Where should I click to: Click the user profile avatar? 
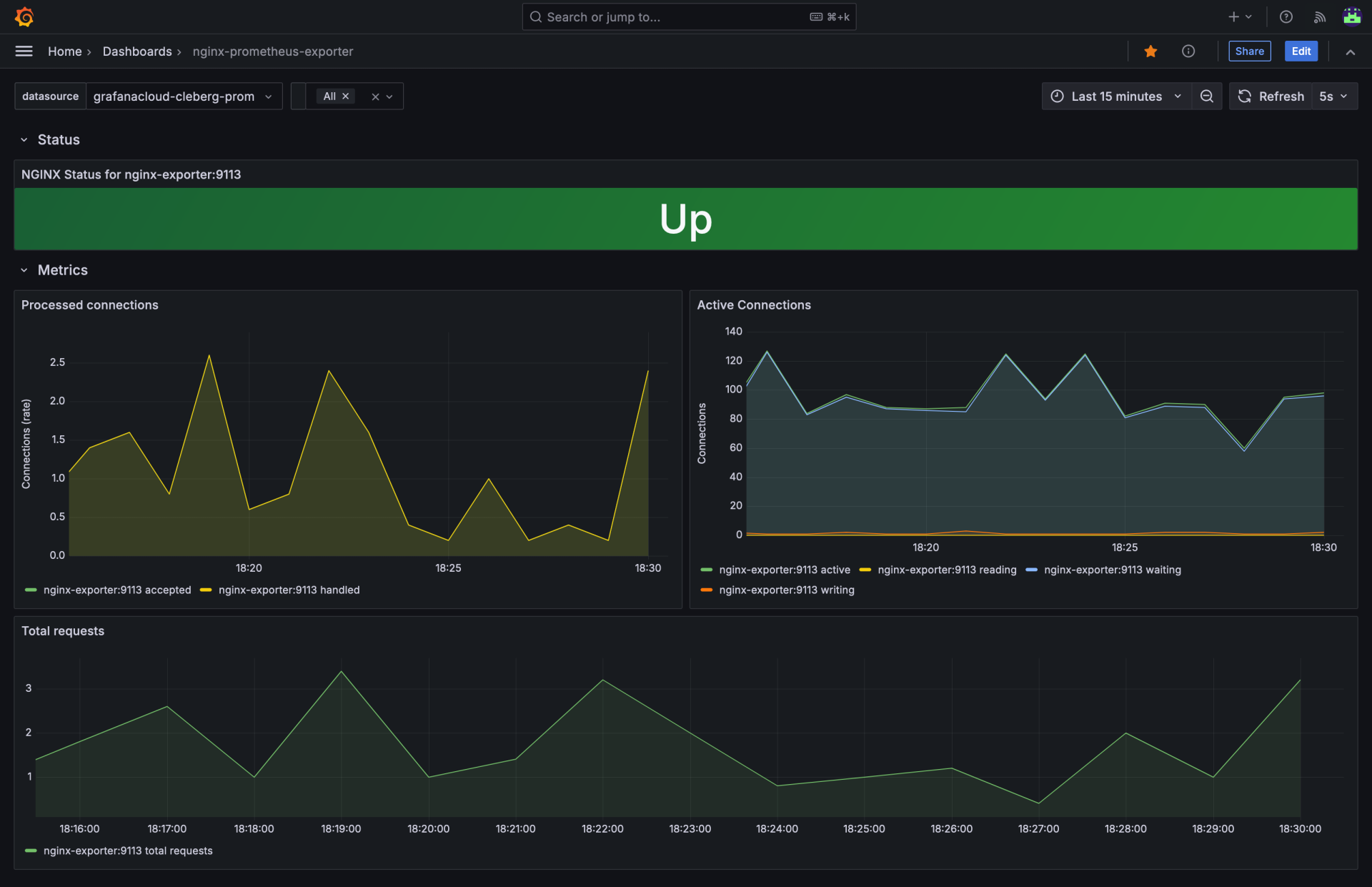tap(1352, 16)
